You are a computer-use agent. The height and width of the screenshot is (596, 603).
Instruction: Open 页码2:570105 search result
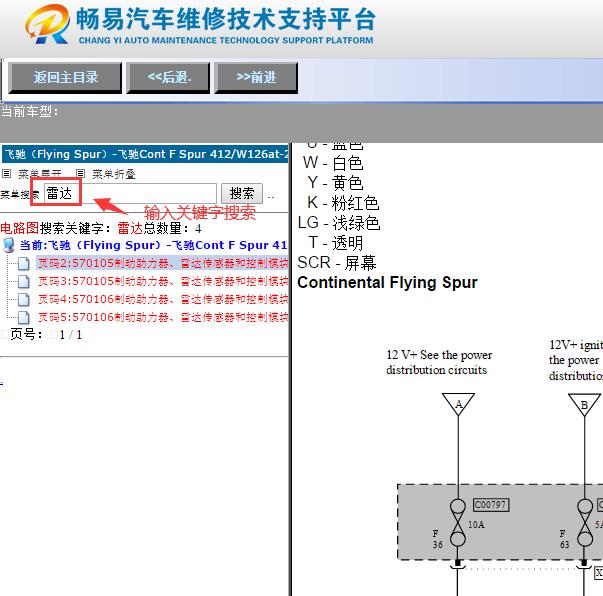click(x=163, y=263)
